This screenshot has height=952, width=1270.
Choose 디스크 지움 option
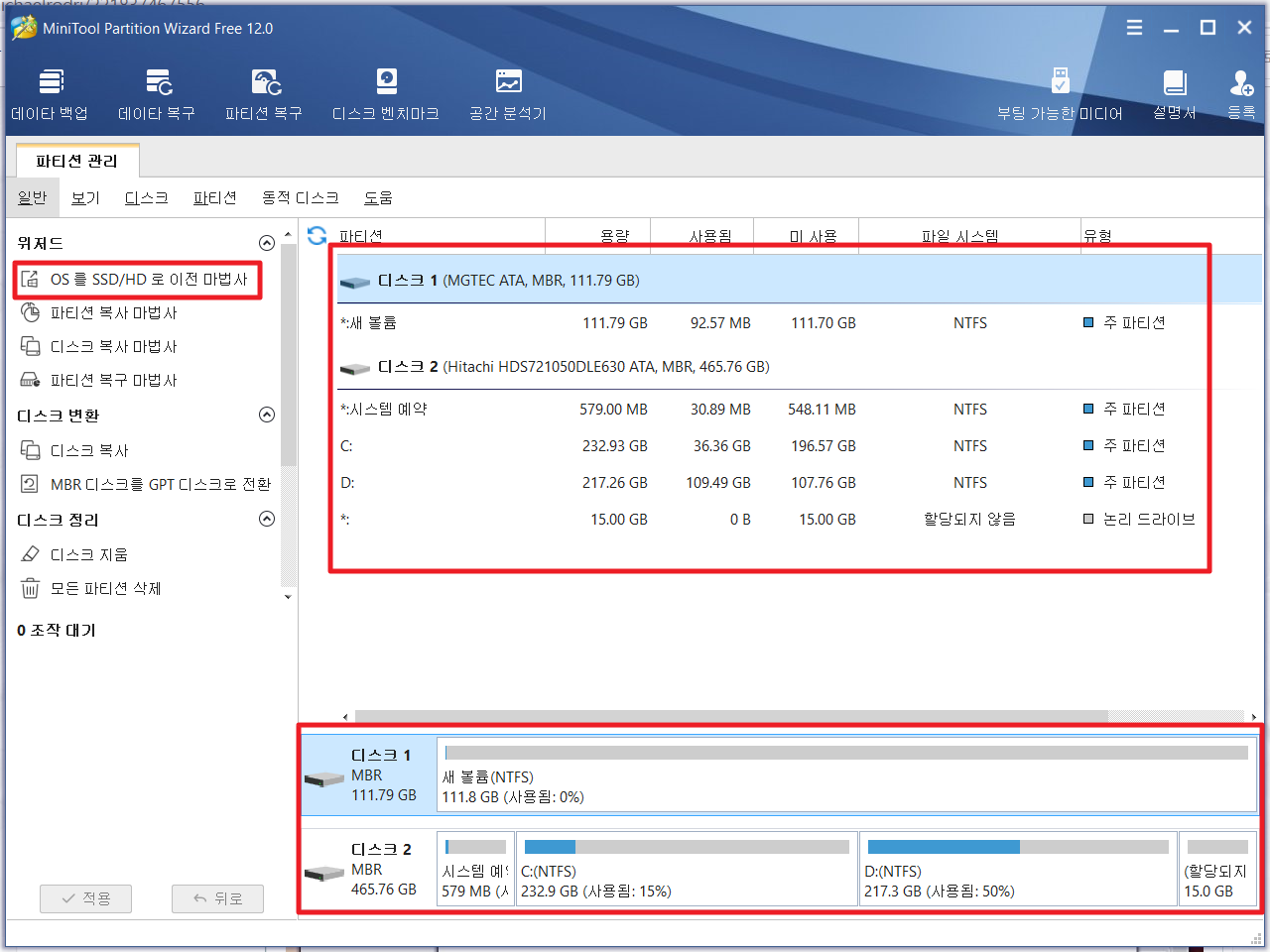click(74, 555)
